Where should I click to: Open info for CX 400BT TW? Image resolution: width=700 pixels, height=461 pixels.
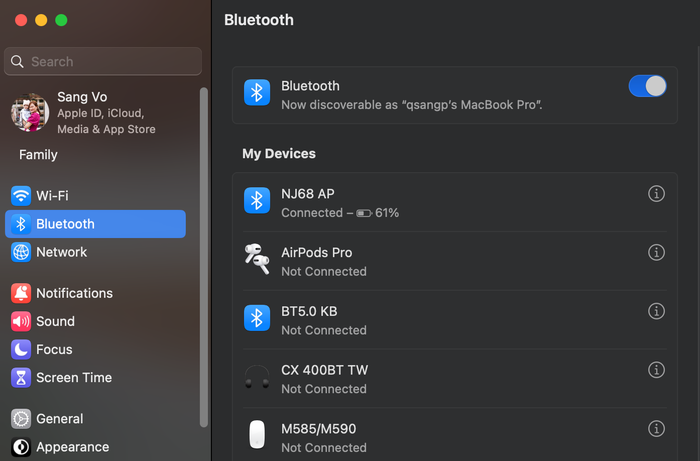[656, 370]
